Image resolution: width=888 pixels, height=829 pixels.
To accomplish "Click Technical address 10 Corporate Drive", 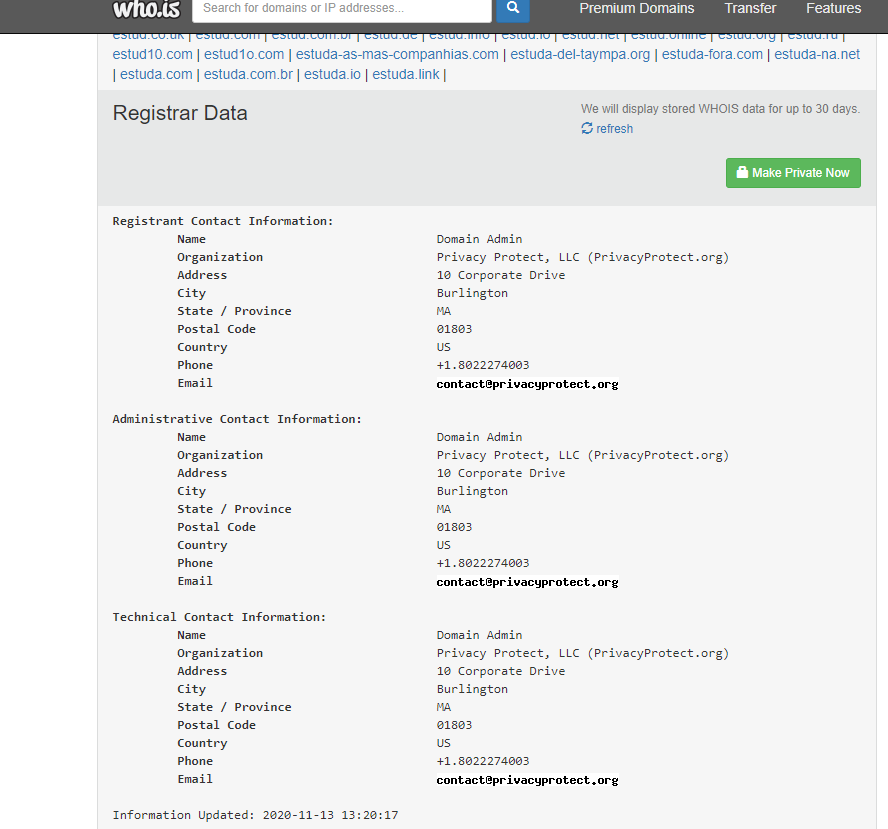I will pos(501,672).
